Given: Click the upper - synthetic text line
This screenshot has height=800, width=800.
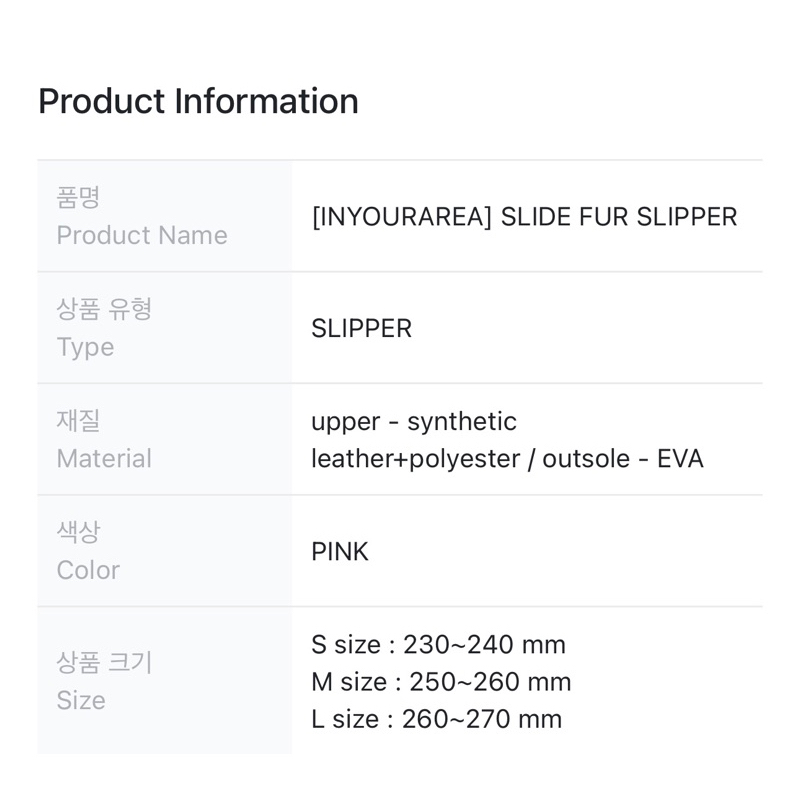Looking at the screenshot, I should 414,421.
